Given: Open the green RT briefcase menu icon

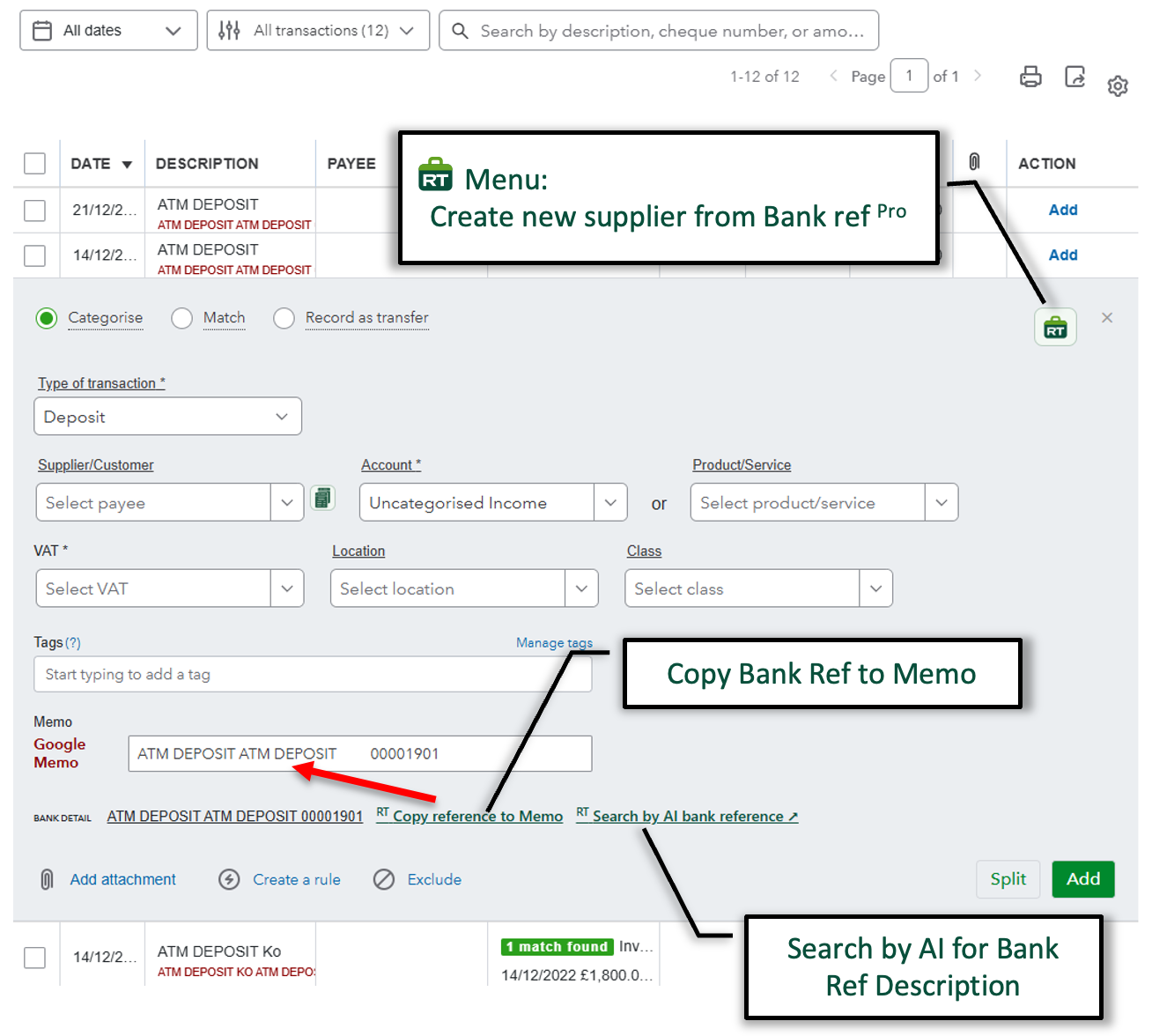Looking at the screenshot, I should click(1055, 329).
